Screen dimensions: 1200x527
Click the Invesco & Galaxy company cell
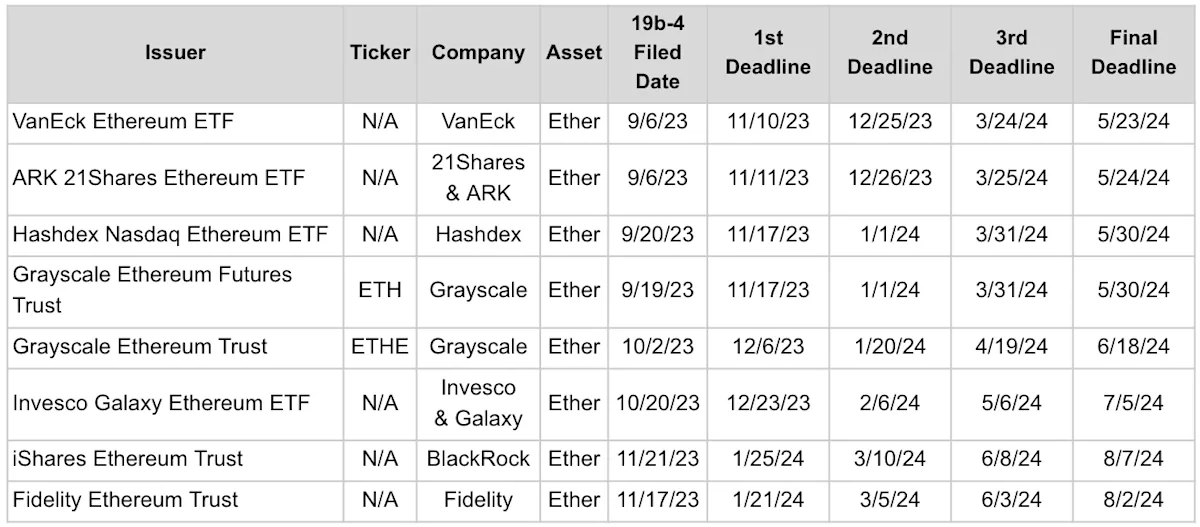click(x=478, y=402)
